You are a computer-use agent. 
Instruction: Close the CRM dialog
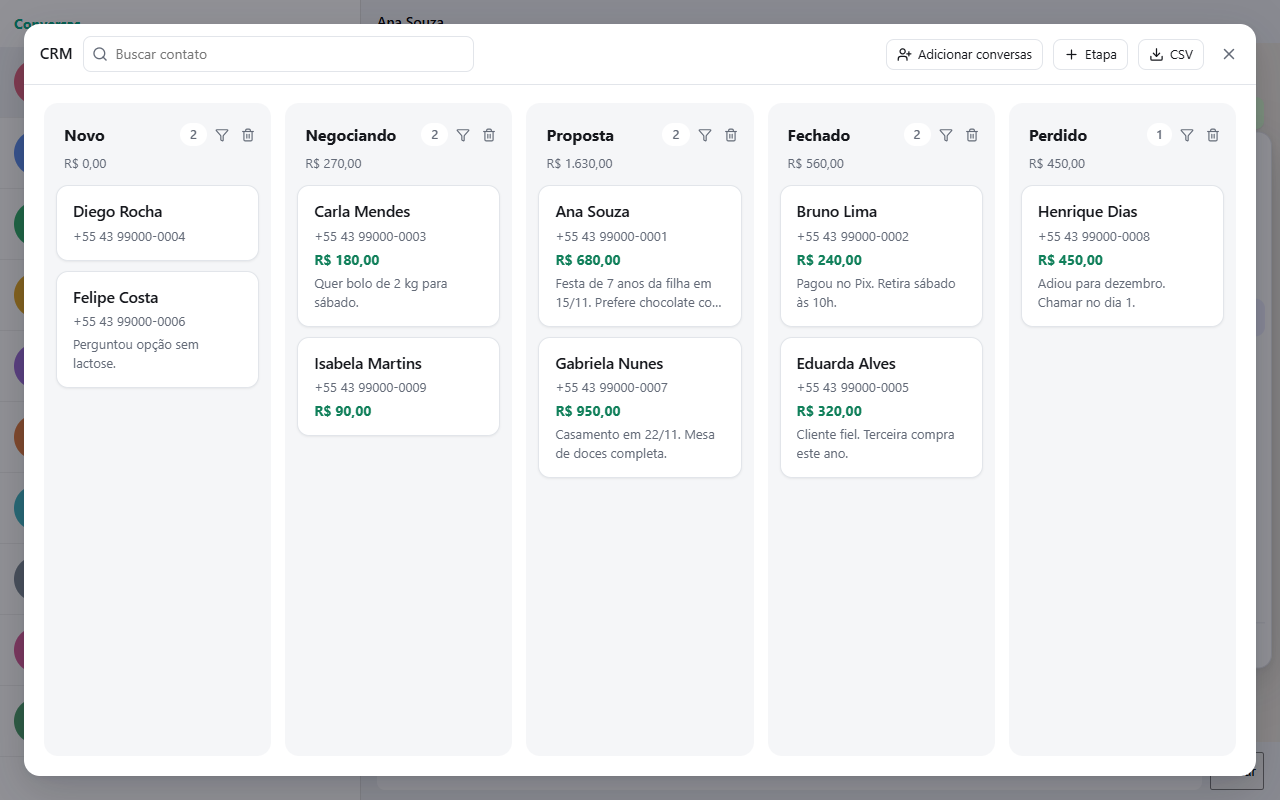(1229, 54)
